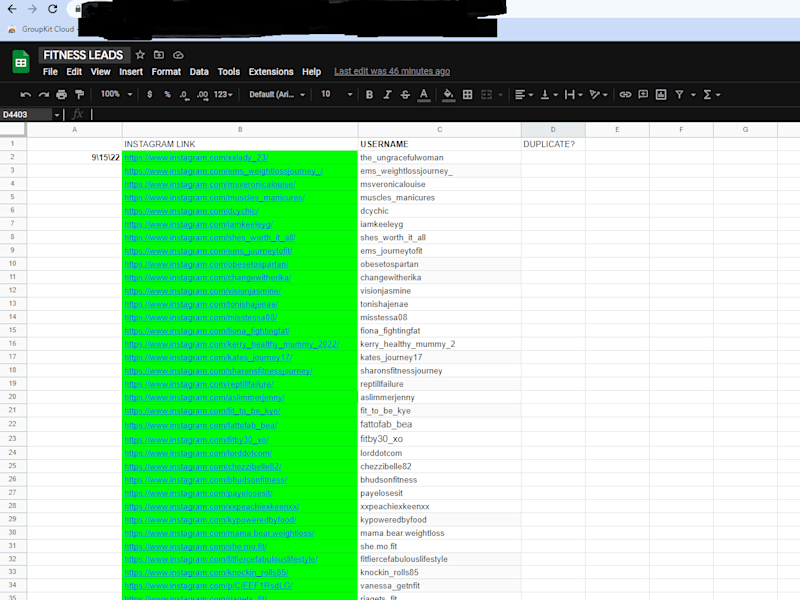Click the create filter icon

click(679, 94)
